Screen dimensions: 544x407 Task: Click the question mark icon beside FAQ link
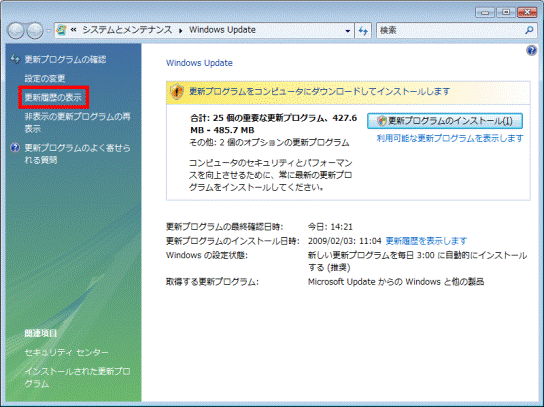15,148
